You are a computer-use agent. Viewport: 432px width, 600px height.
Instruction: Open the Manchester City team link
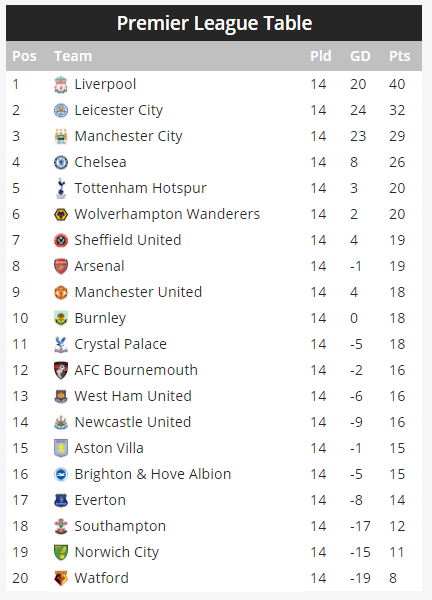[x=128, y=136]
